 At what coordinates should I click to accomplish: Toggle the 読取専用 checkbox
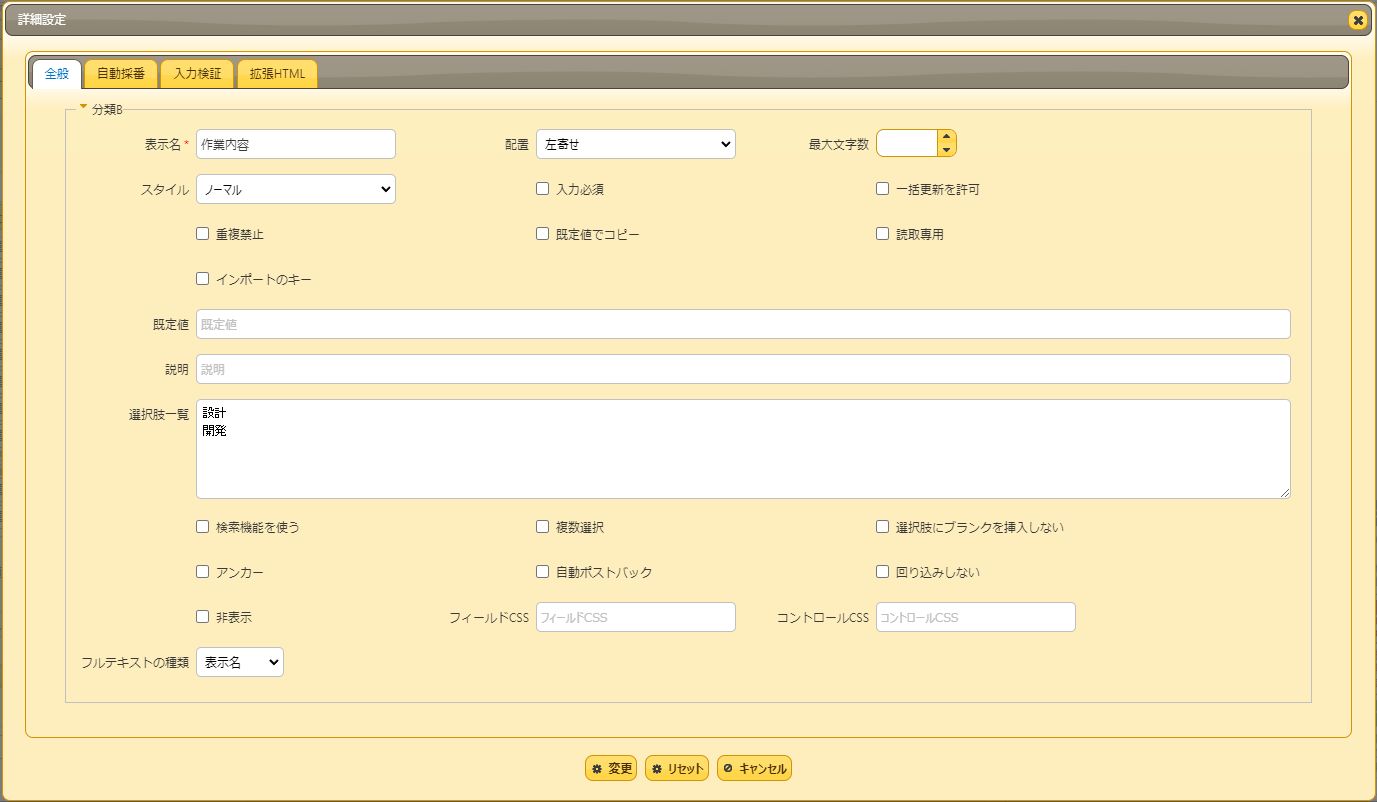click(883, 234)
